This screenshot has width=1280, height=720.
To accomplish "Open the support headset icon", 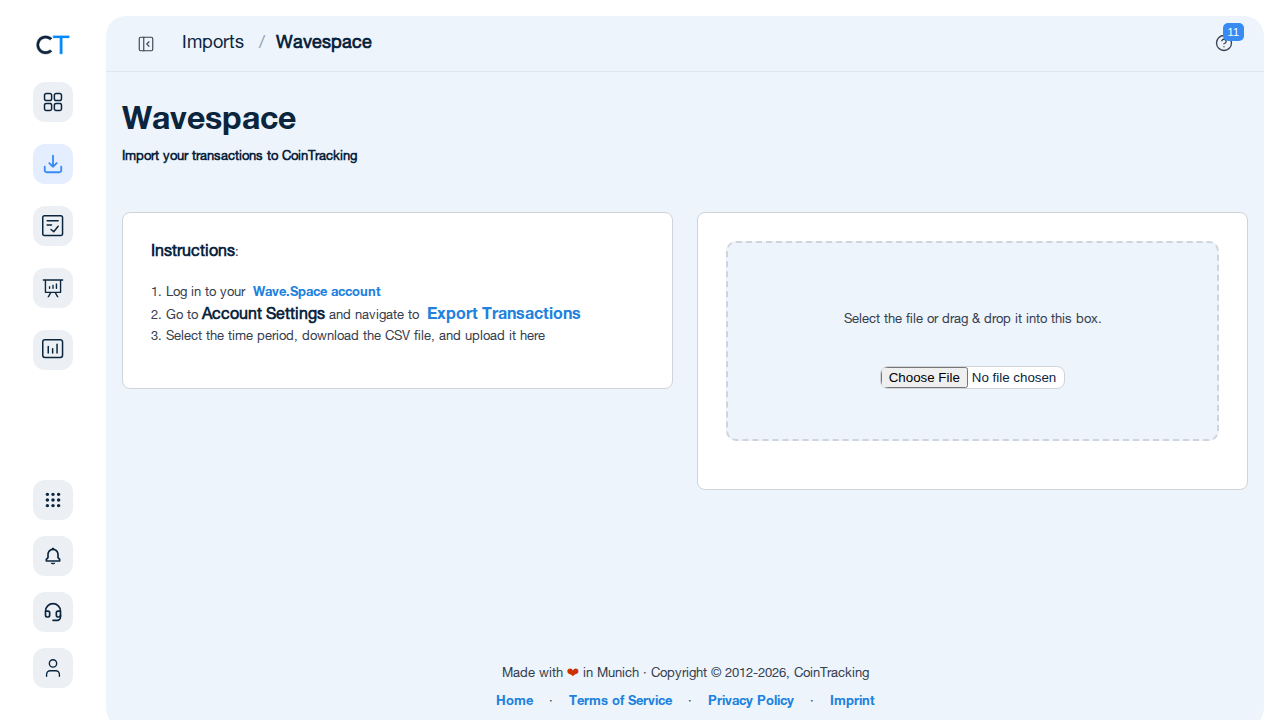I will point(53,612).
